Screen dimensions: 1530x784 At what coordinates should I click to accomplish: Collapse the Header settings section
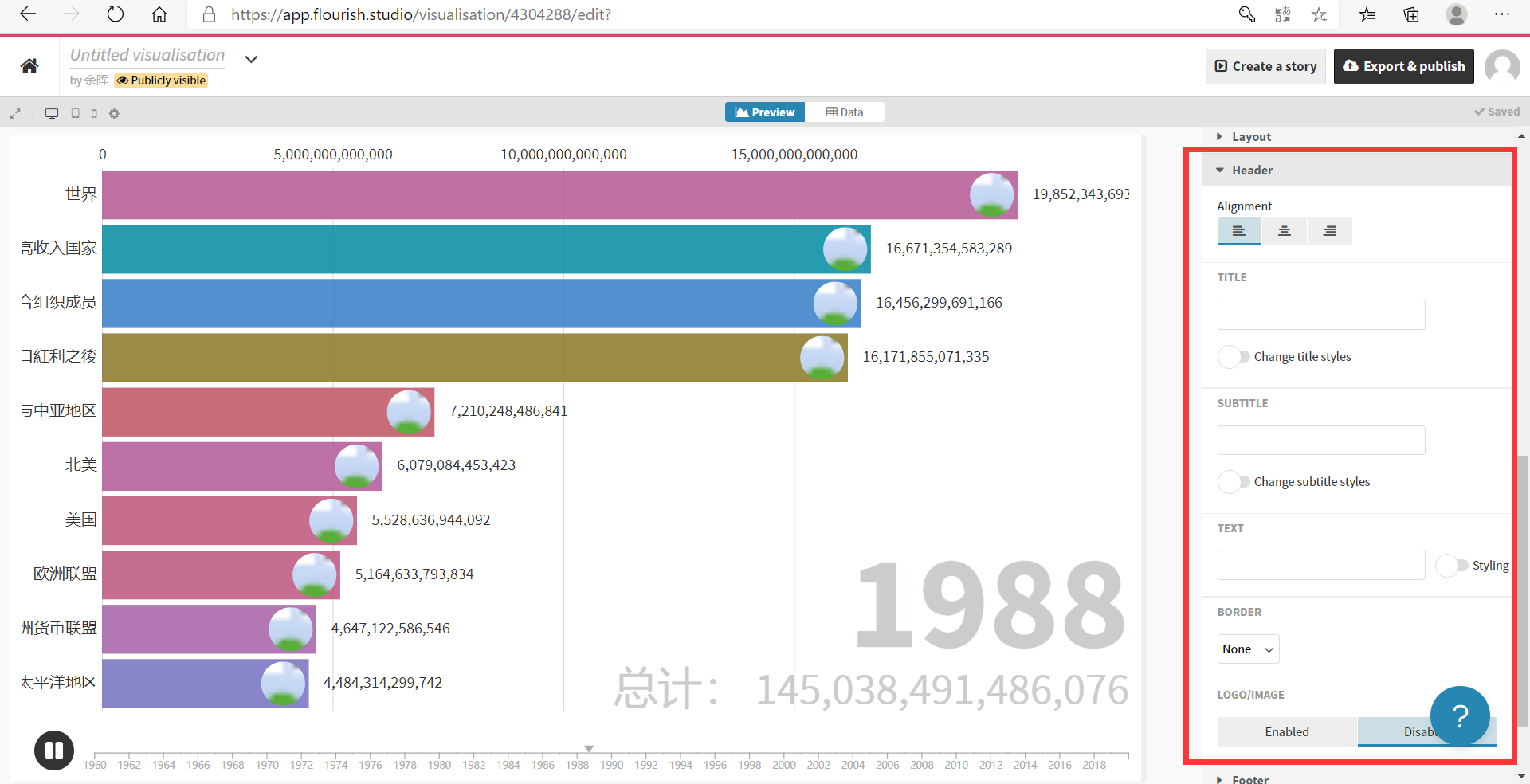pos(1356,170)
